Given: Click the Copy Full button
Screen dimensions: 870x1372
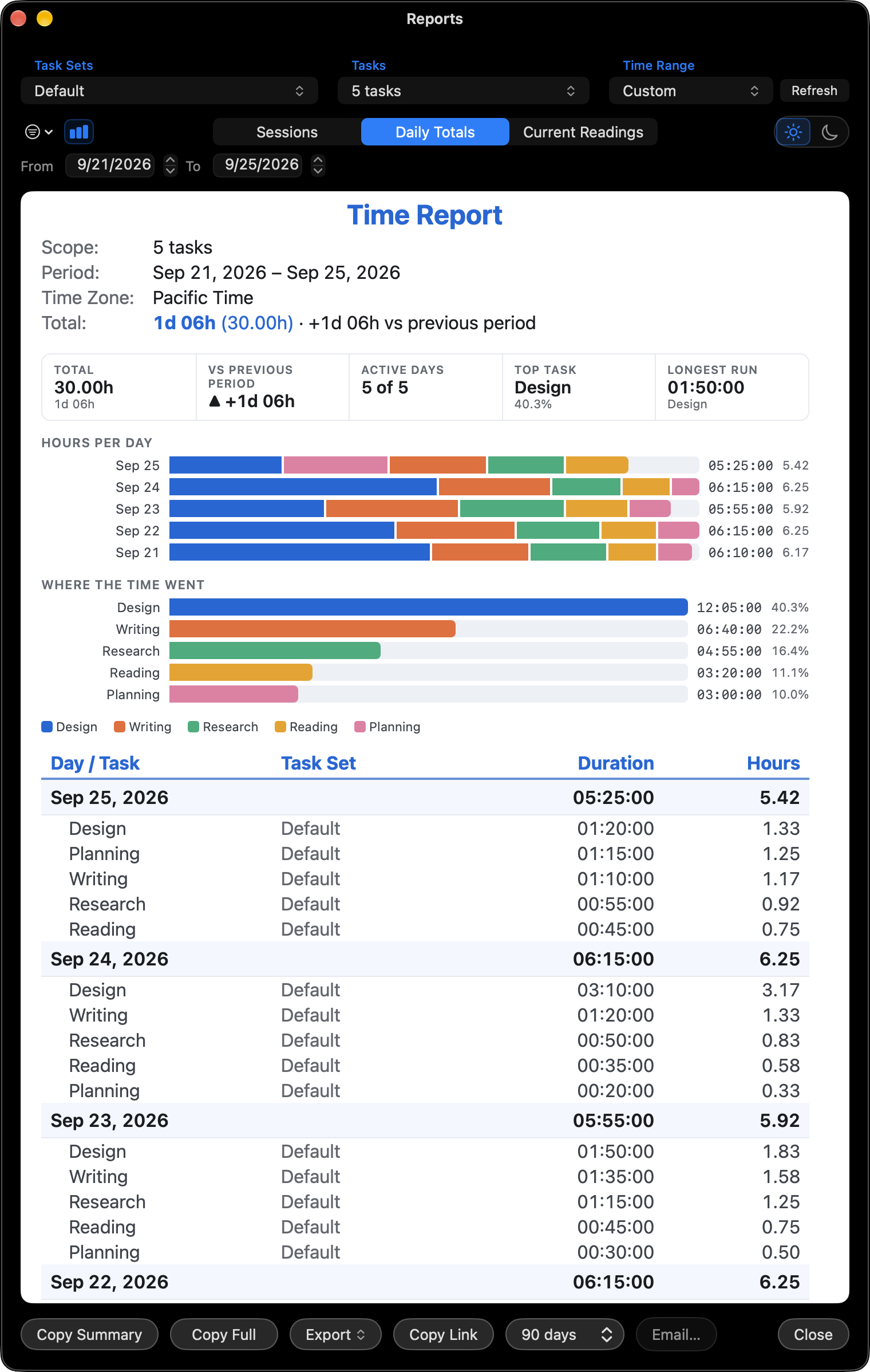Looking at the screenshot, I should [224, 1335].
